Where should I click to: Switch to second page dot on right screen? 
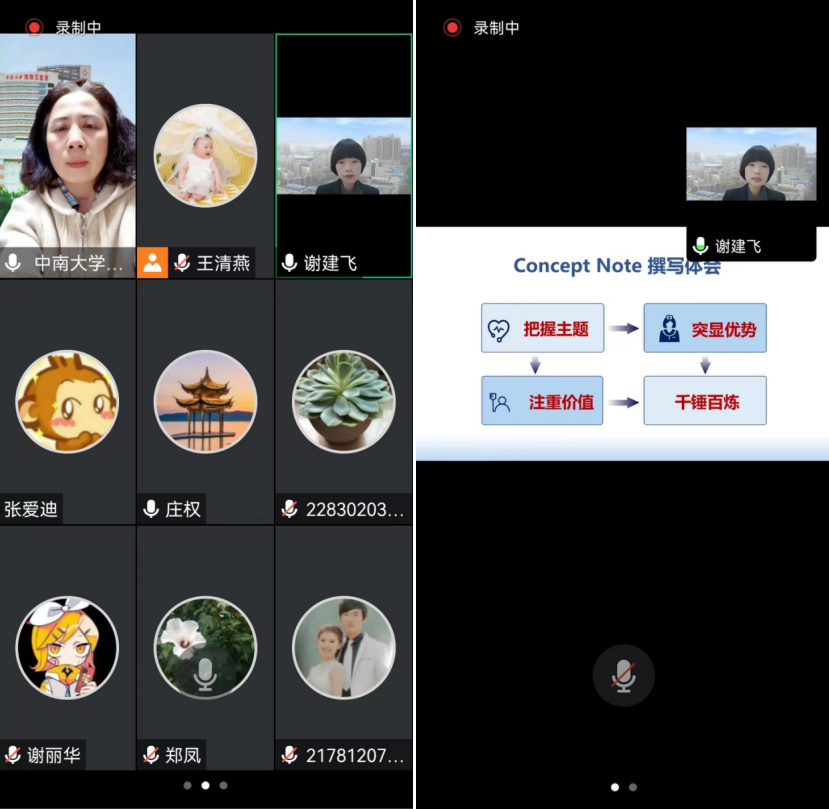(x=633, y=787)
